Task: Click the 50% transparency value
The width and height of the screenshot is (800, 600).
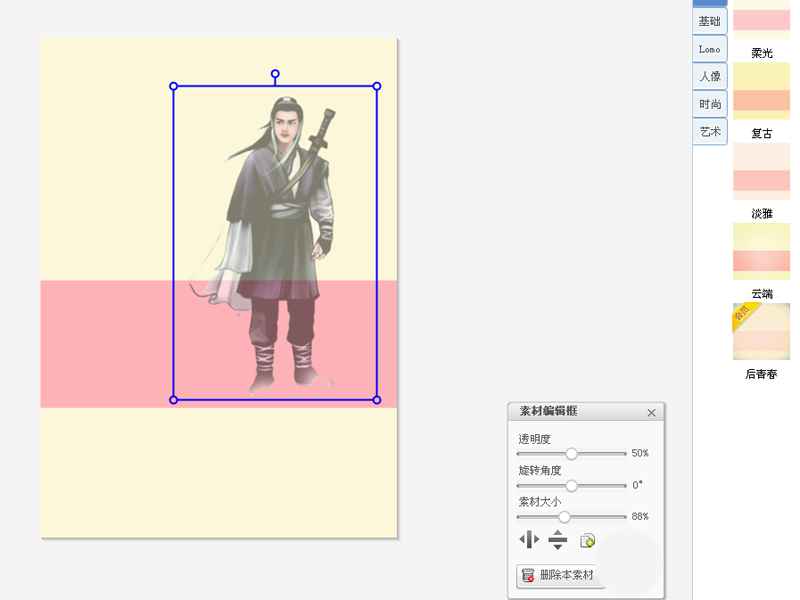Action: [x=640, y=453]
